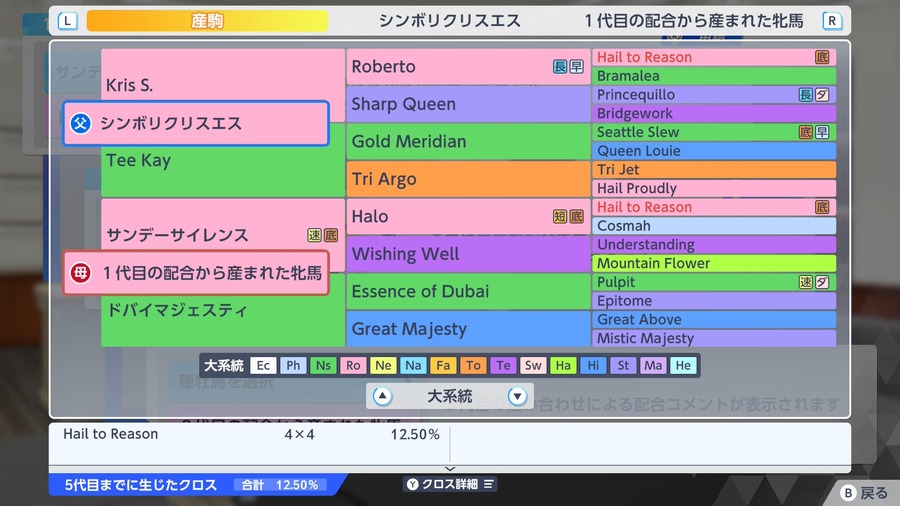Viewport: 900px width, 506px height.
Task: Click the Ne lineage legend chip
Action: (383, 365)
